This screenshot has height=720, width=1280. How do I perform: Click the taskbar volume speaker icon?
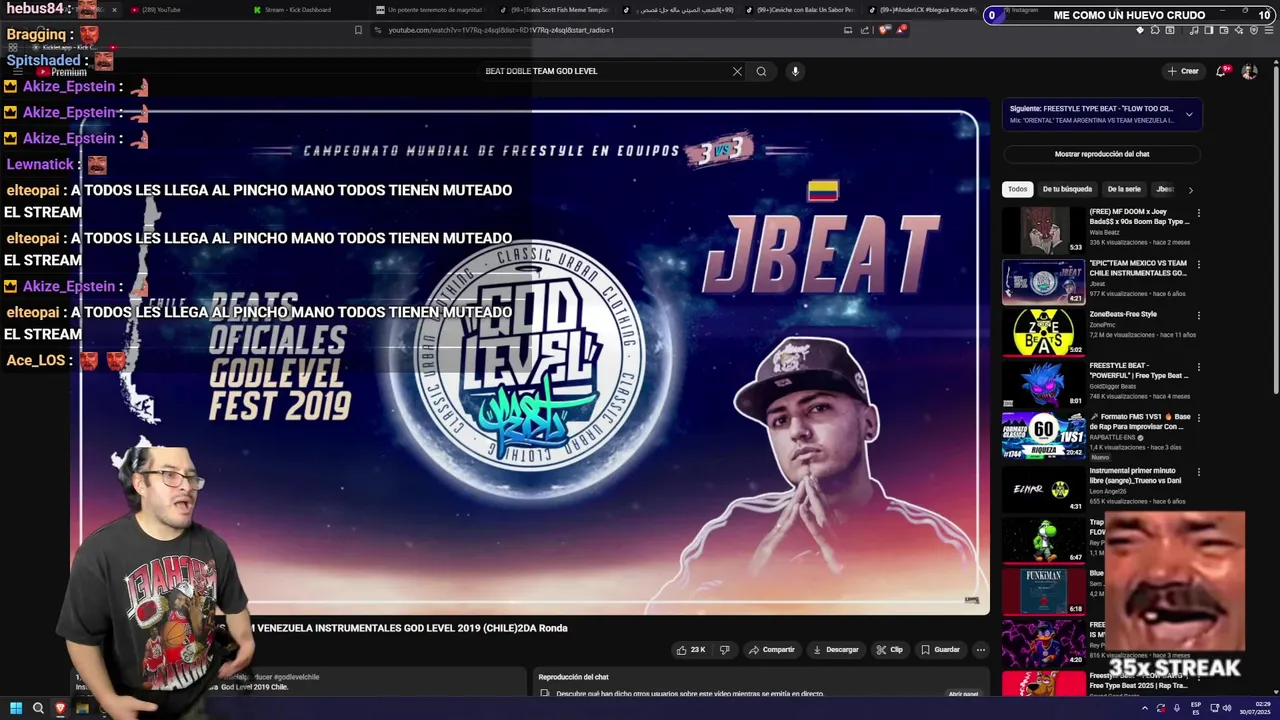coord(1227,708)
